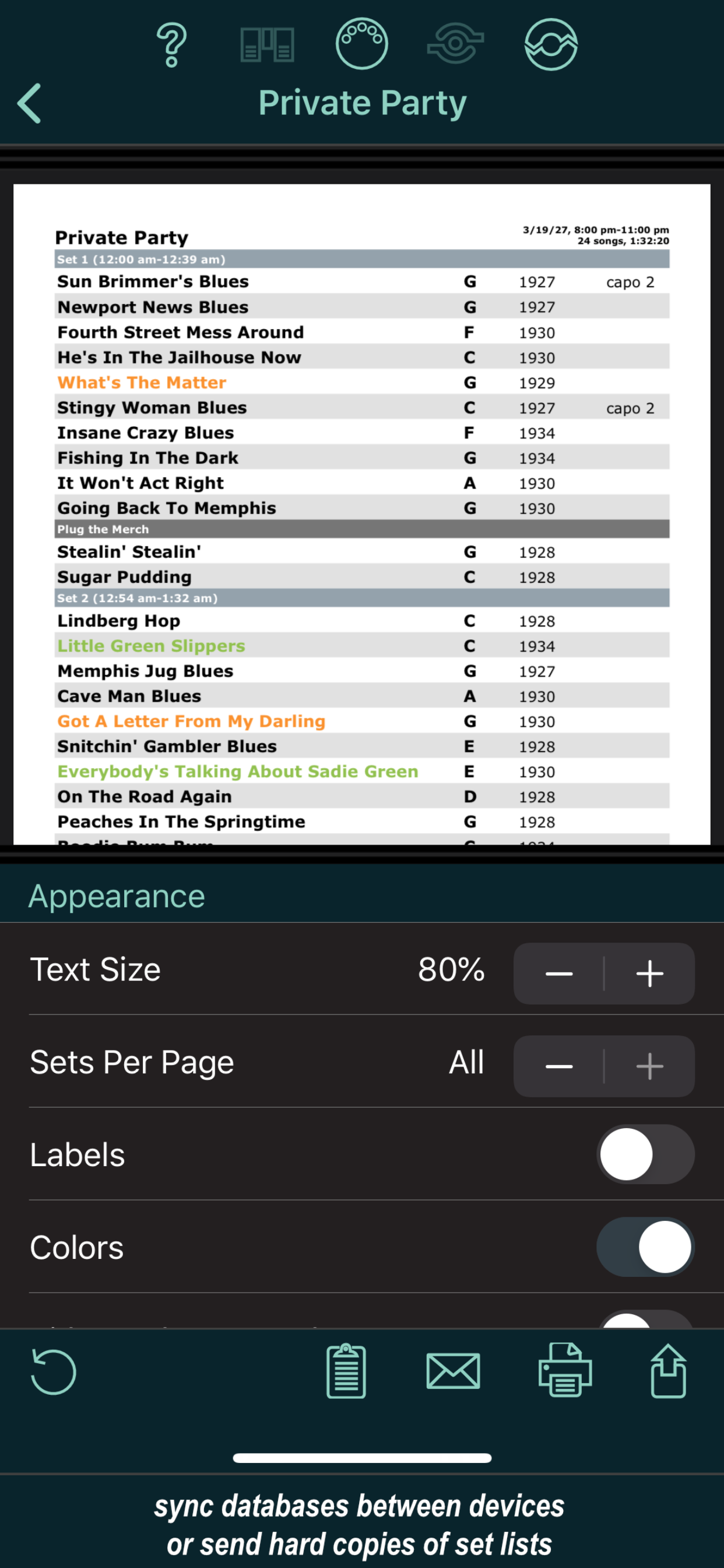
Task: Select the Appearance section header
Action: tap(117, 896)
